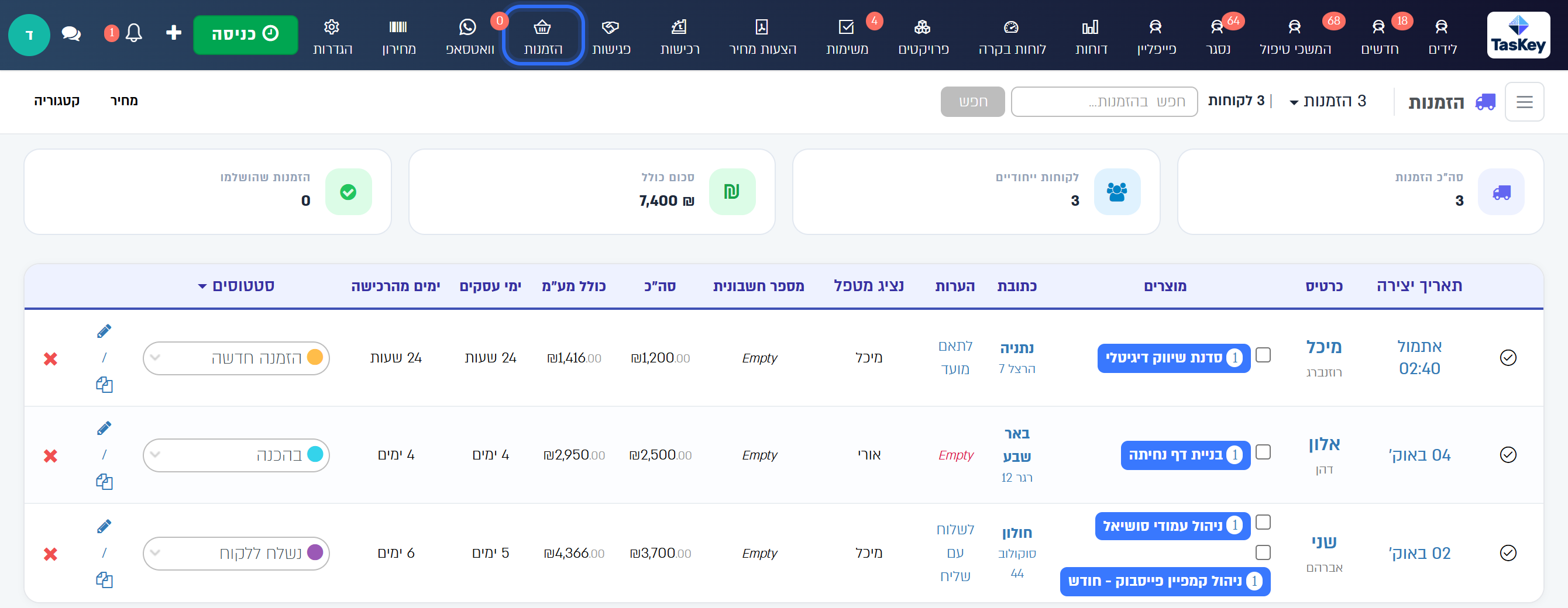This screenshot has height=608, width=1568.
Task: Duplicate the אלון דהן order
Action: (x=104, y=482)
